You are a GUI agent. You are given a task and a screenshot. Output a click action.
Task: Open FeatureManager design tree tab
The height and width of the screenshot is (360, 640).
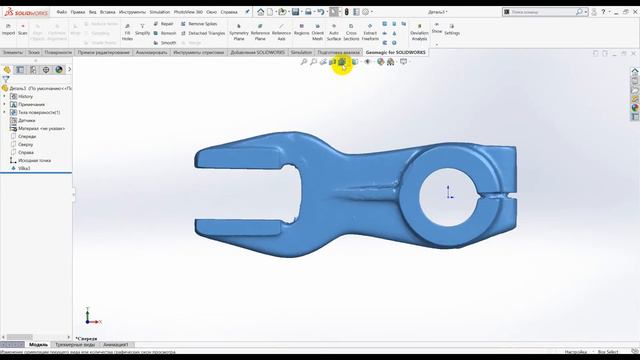(x=7, y=70)
